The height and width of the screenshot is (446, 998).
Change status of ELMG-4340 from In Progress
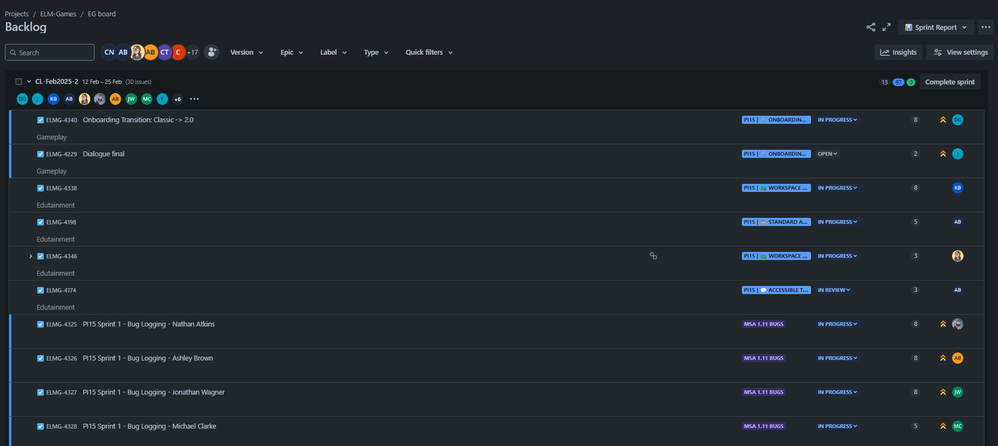[x=837, y=120]
